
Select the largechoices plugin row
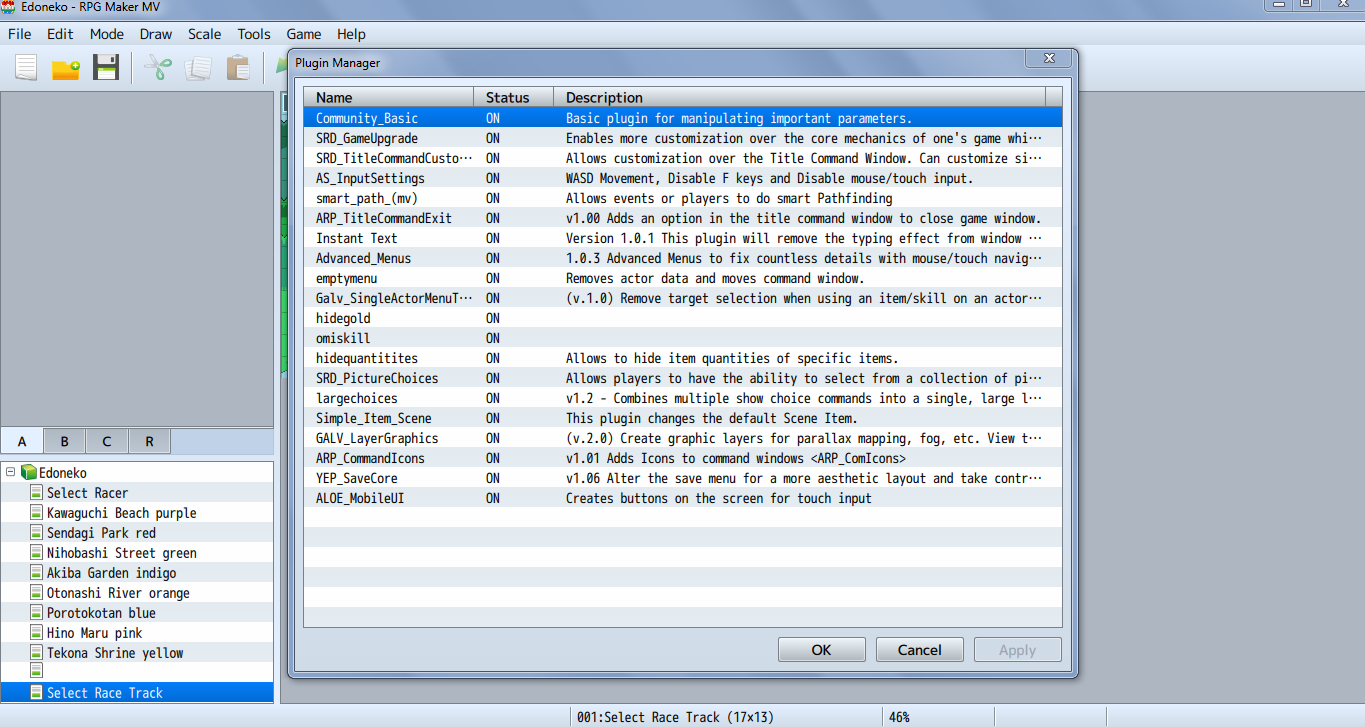pyautogui.click(x=683, y=398)
